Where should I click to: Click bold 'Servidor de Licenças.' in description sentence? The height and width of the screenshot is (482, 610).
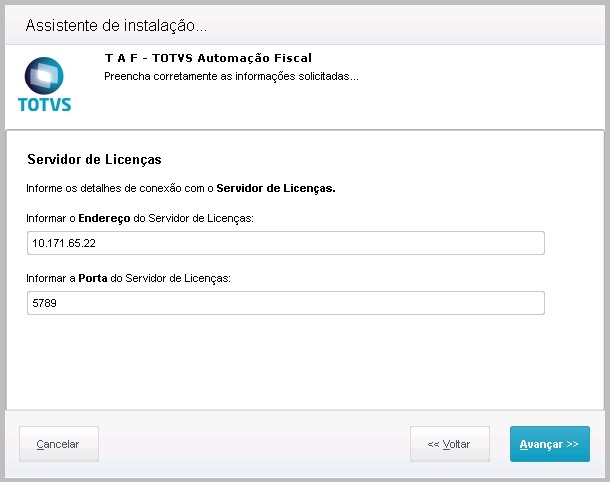point(276,188)
